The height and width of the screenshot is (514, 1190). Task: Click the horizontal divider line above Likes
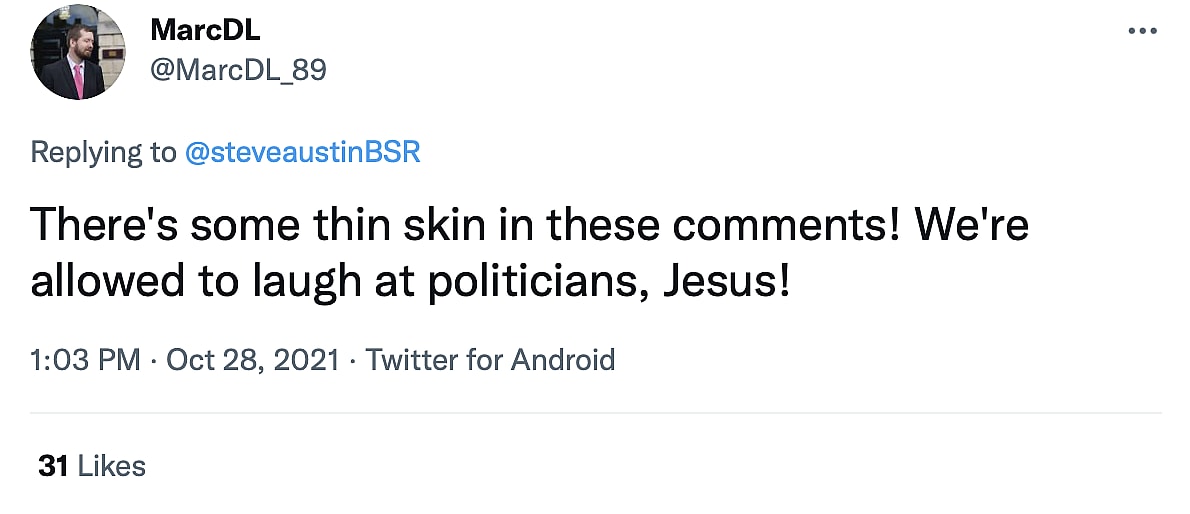pyautogui.click(x=595, y=412)
